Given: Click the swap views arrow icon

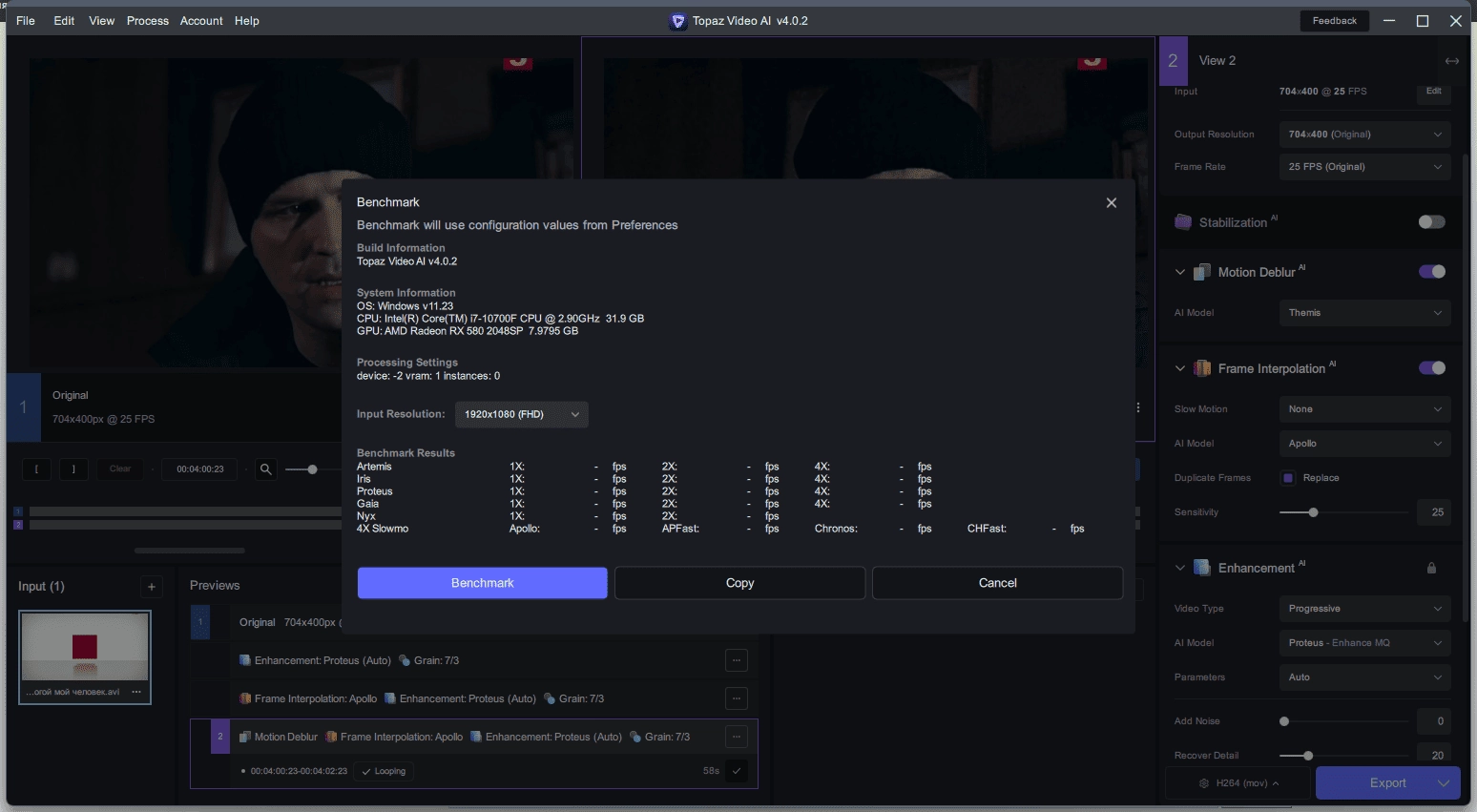Looking at the screenshot, I should 1451,61.
